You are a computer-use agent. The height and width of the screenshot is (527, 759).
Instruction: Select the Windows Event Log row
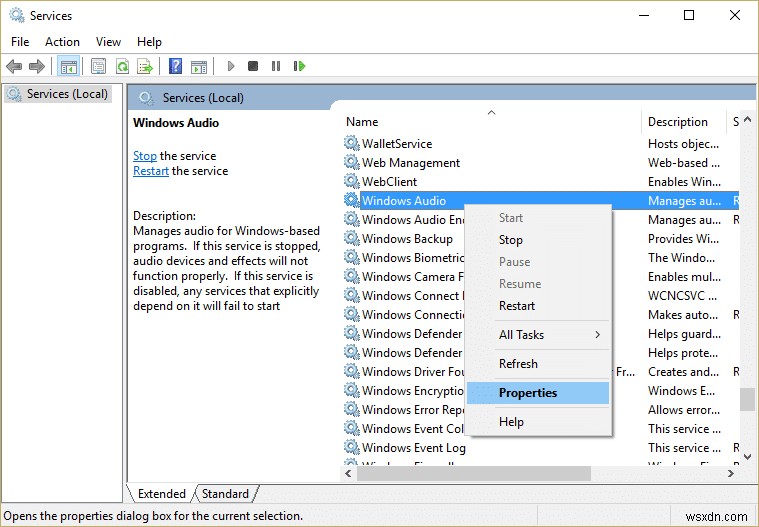(x=541, y=447)
